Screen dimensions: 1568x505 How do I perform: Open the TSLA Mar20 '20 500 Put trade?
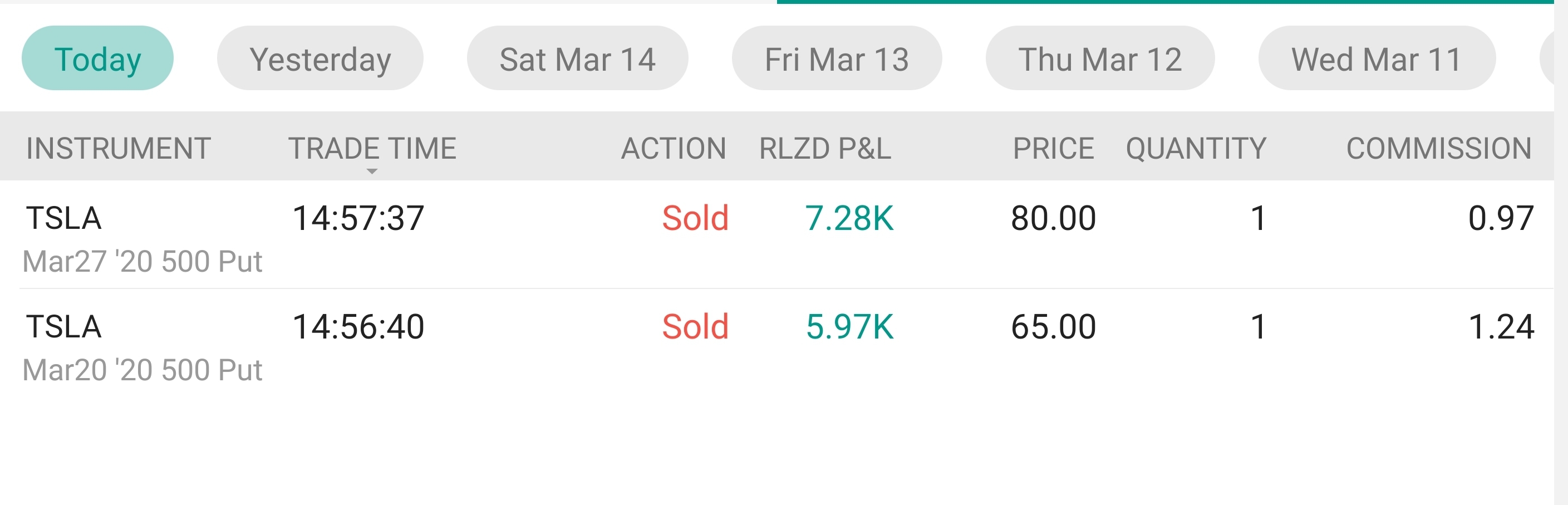click(142, 347)
